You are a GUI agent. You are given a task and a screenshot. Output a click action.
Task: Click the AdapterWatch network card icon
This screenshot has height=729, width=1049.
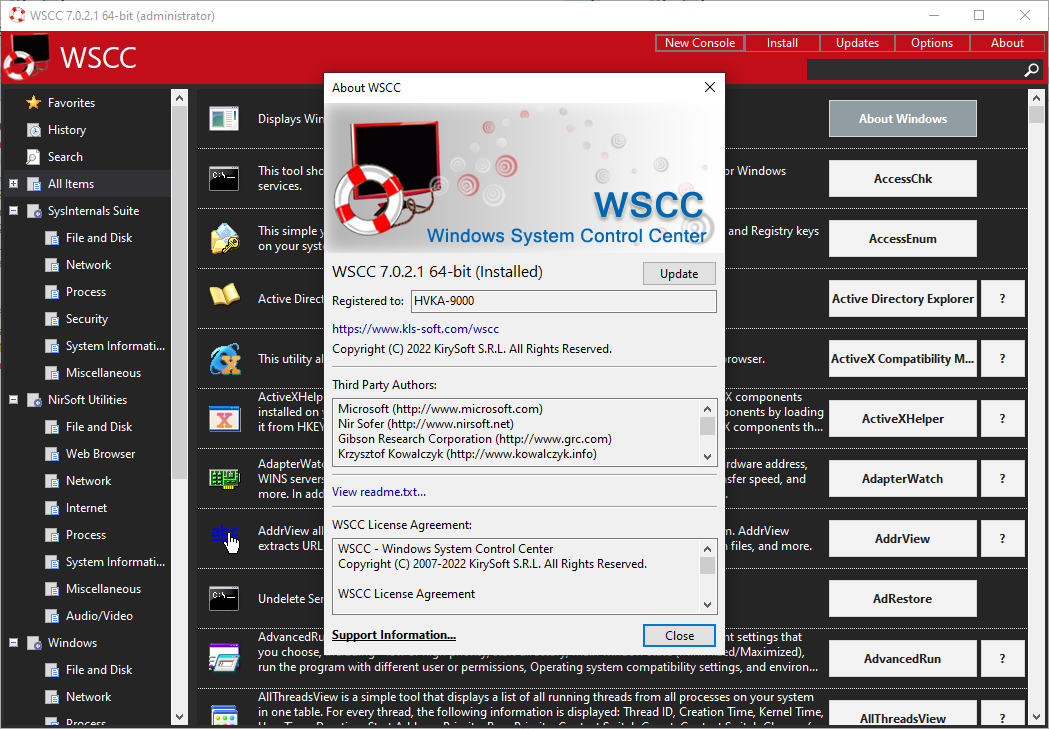click(x=224, y=478)
